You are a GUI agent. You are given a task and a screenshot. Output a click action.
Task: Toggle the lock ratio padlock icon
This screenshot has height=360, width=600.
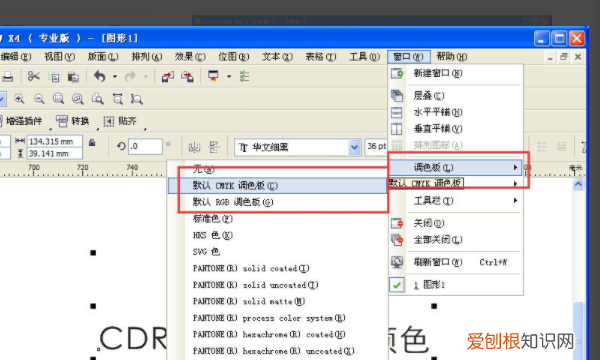92,143
